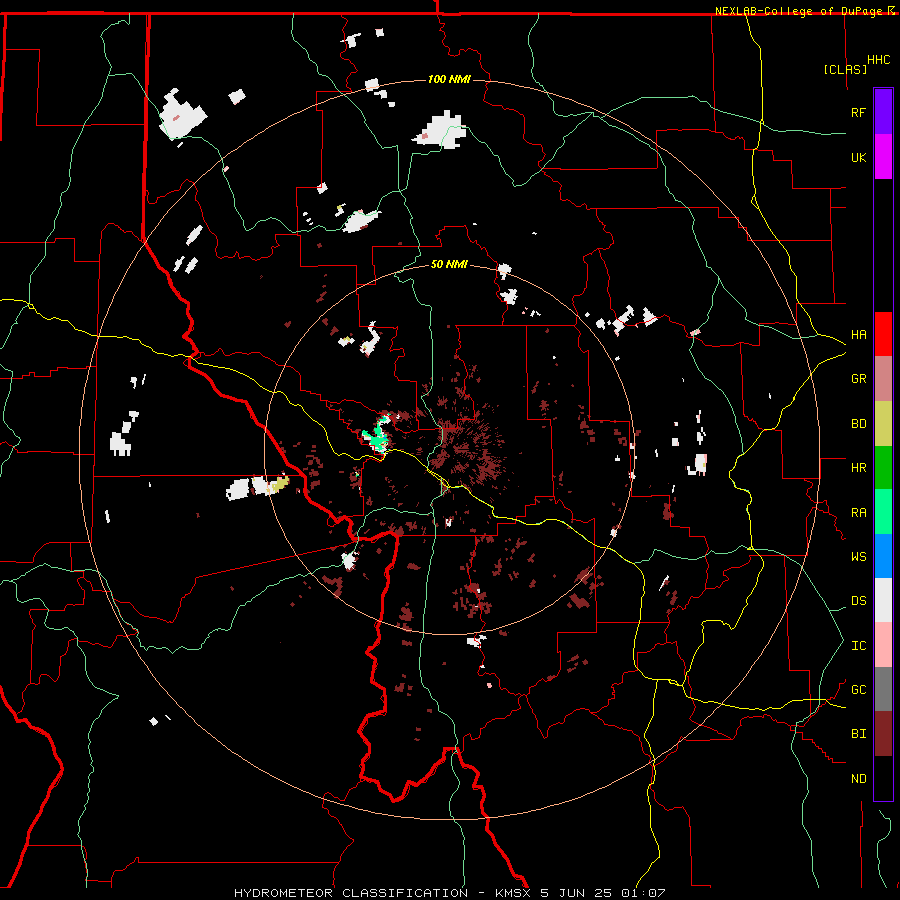Click the GR legend label
The image size is (900, 900).
tap(858, 379)
